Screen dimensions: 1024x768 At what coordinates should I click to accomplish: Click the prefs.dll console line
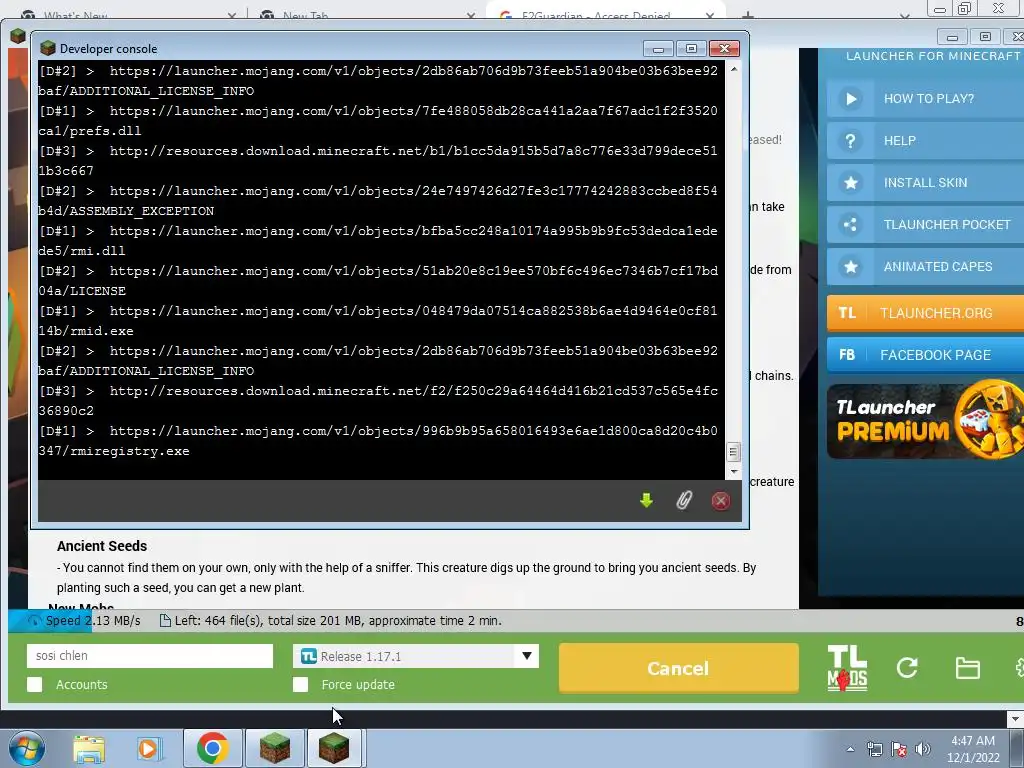[x=378, y=121]
